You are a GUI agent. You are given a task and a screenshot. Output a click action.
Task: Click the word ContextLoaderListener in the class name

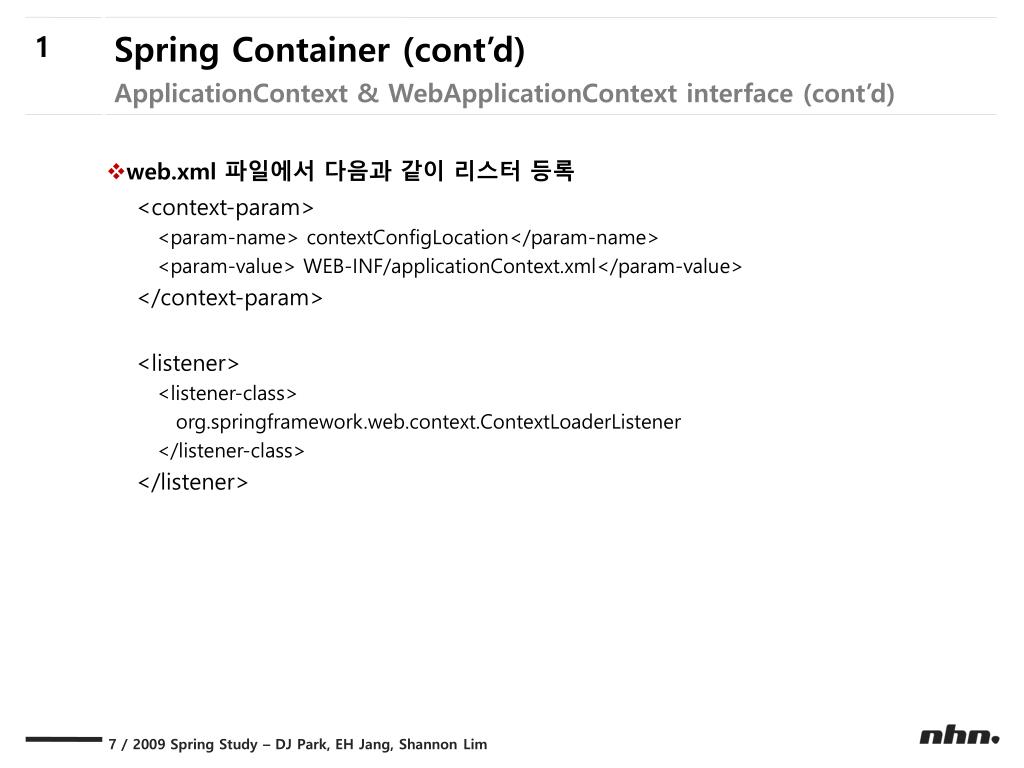580,422
